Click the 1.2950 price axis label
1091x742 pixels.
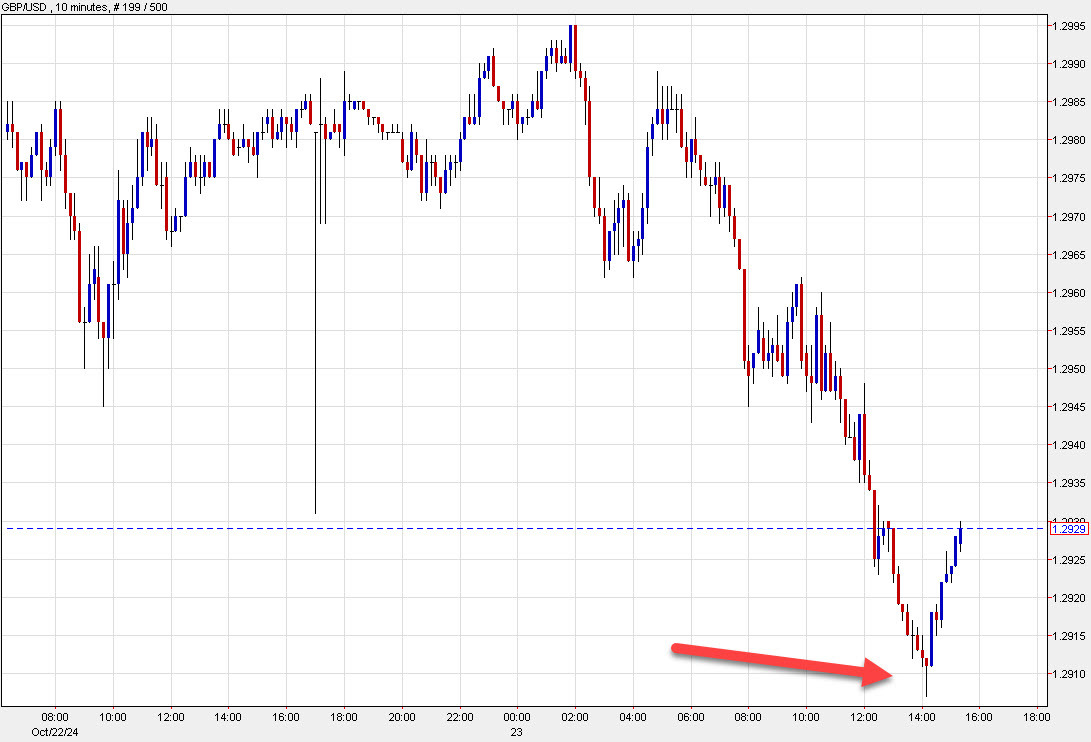pos(1069,370)
